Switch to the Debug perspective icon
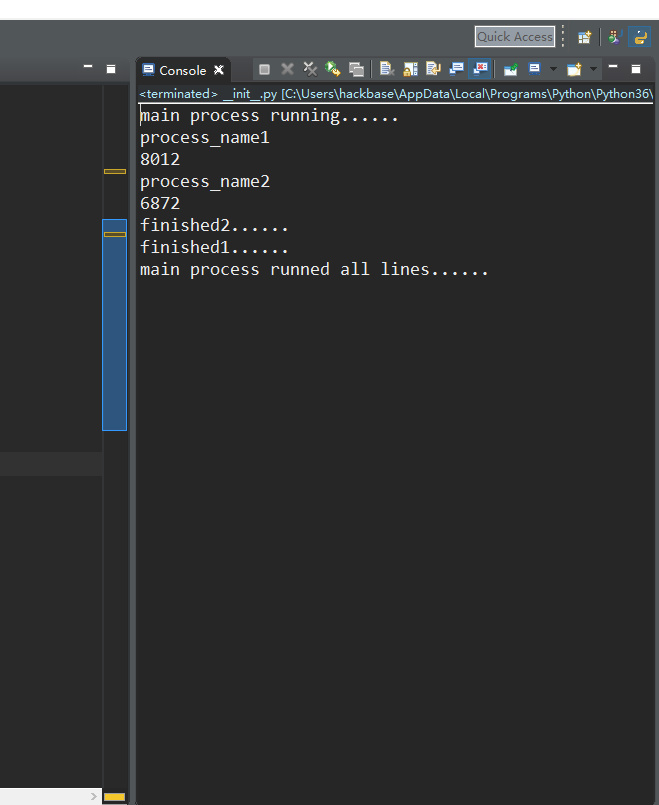659x805 pixels. click(614, 37)
